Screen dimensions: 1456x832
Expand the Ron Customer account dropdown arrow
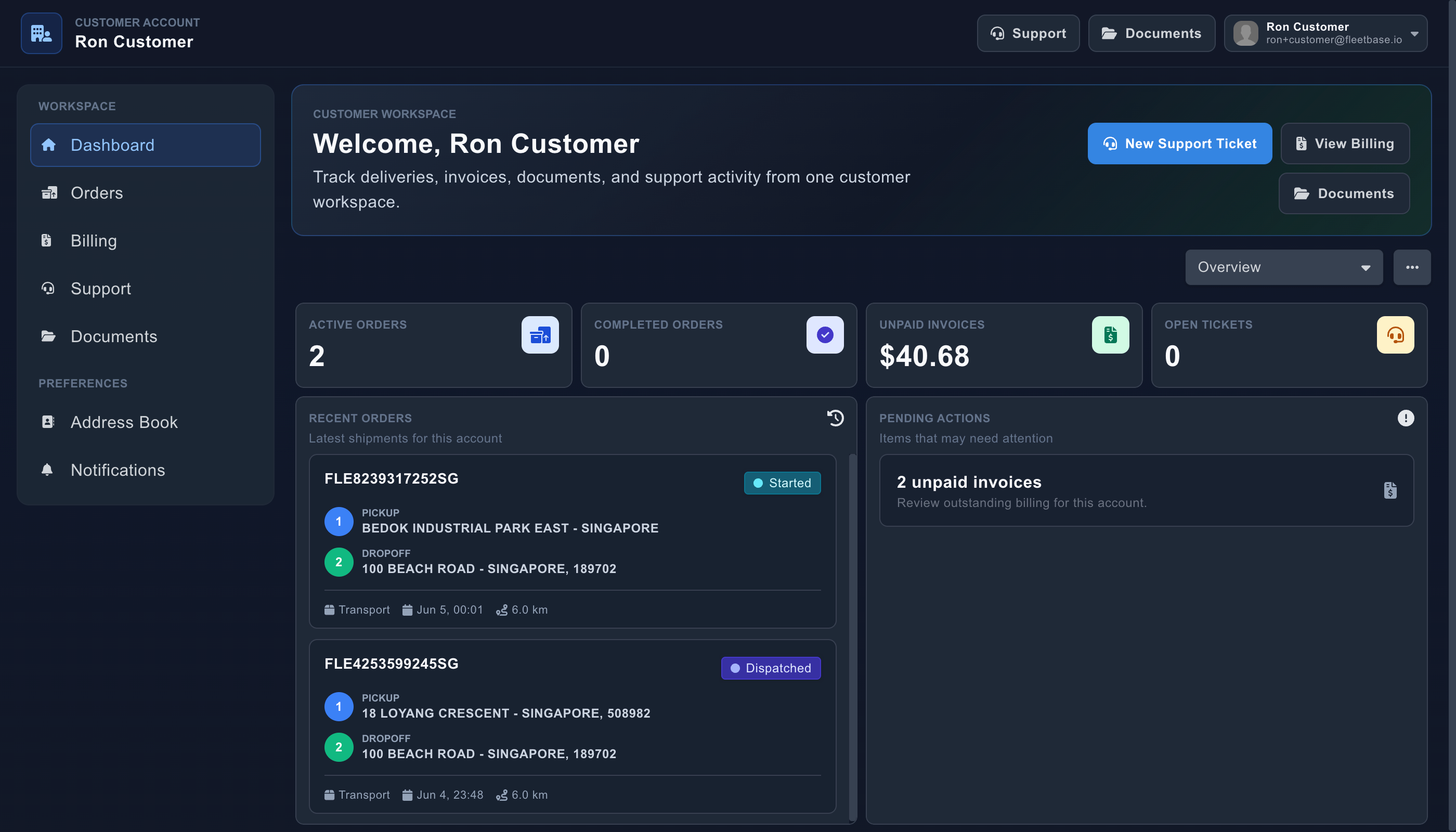click(1414, 34)
